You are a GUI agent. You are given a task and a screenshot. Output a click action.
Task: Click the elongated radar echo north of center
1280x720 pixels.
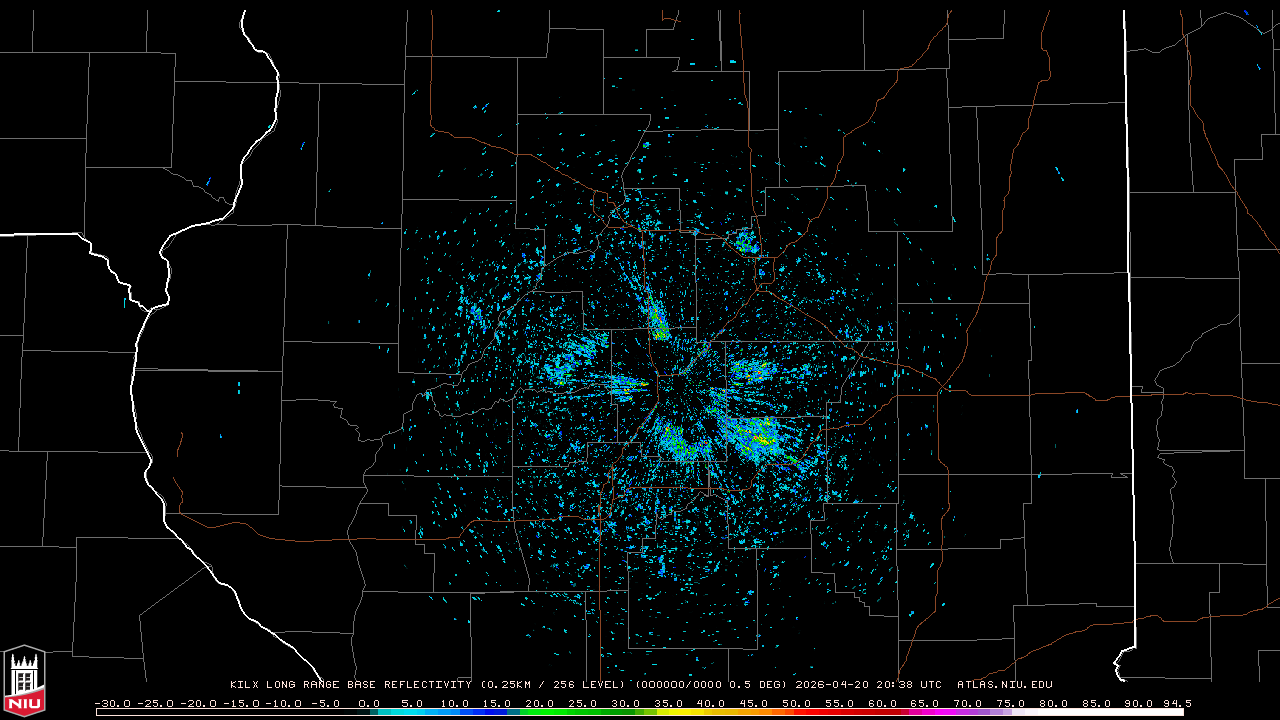coord(656,318)
